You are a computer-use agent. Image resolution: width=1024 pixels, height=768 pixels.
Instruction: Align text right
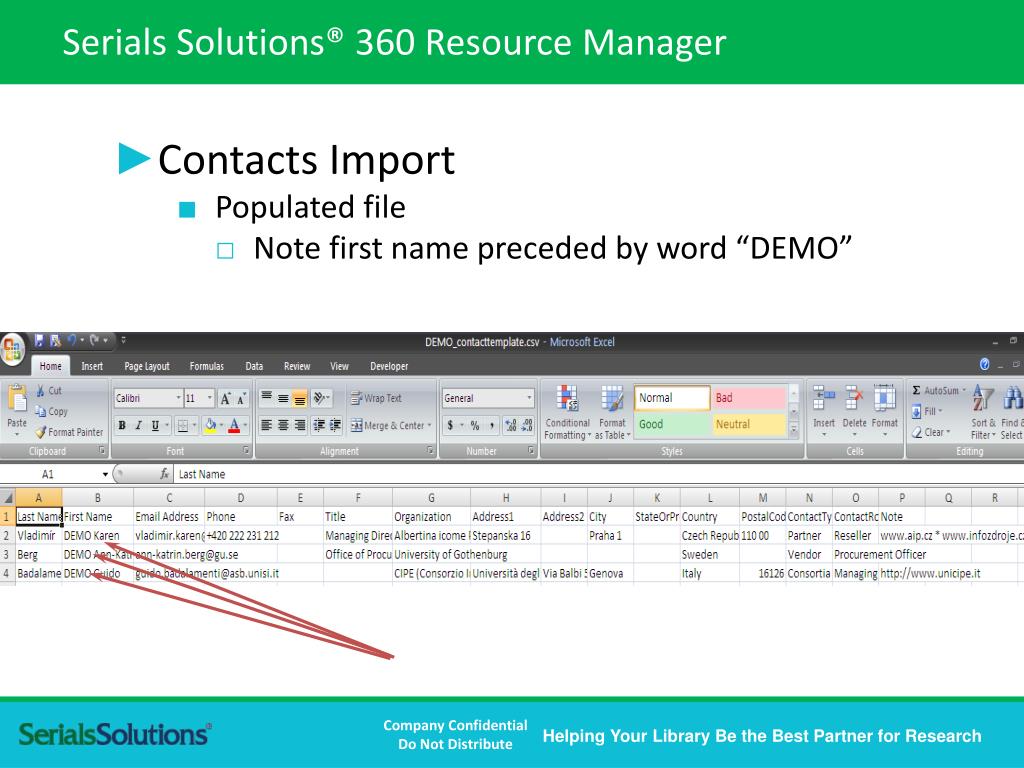(x=299, y=425)
